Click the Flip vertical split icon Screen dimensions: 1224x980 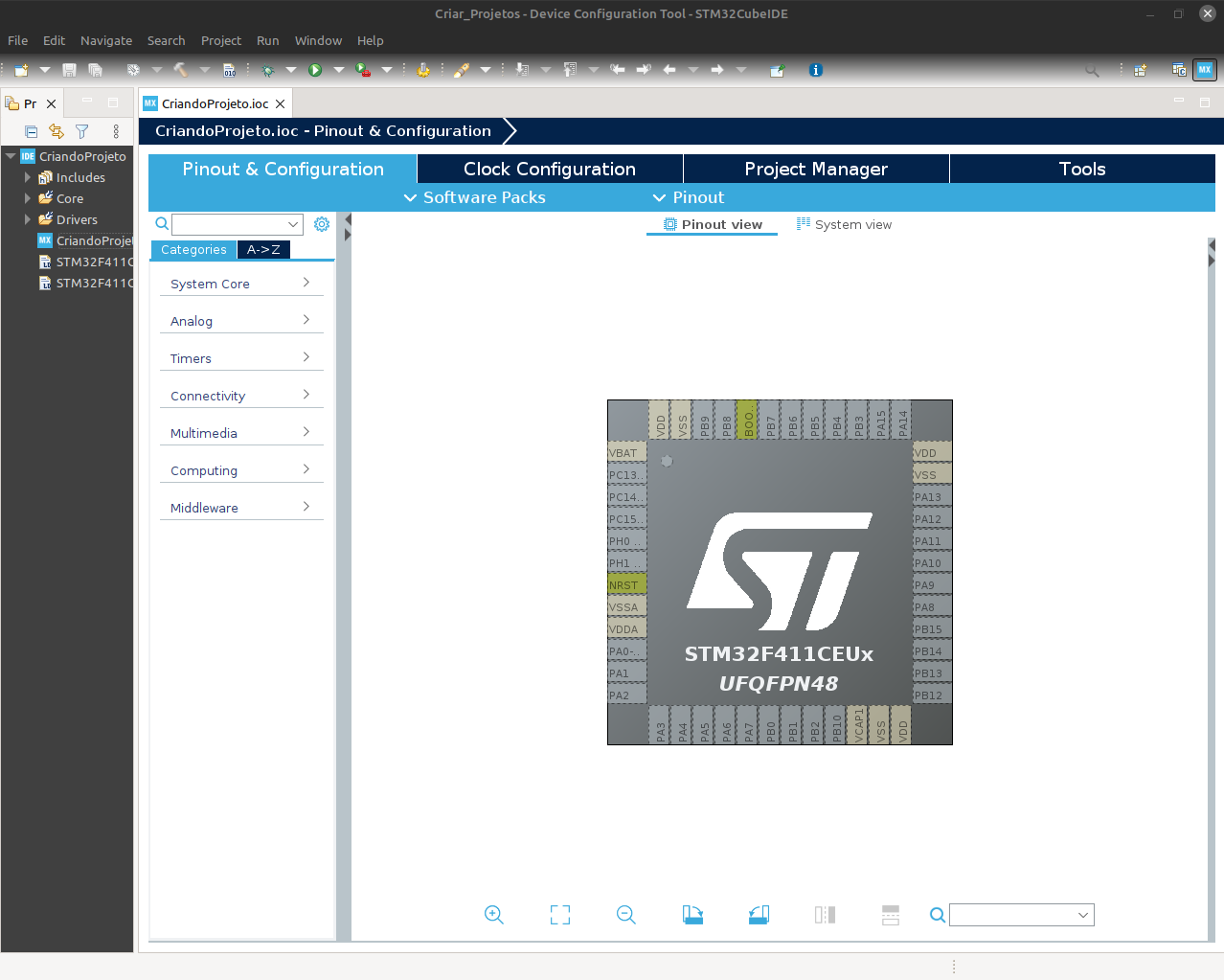point(891,915)
